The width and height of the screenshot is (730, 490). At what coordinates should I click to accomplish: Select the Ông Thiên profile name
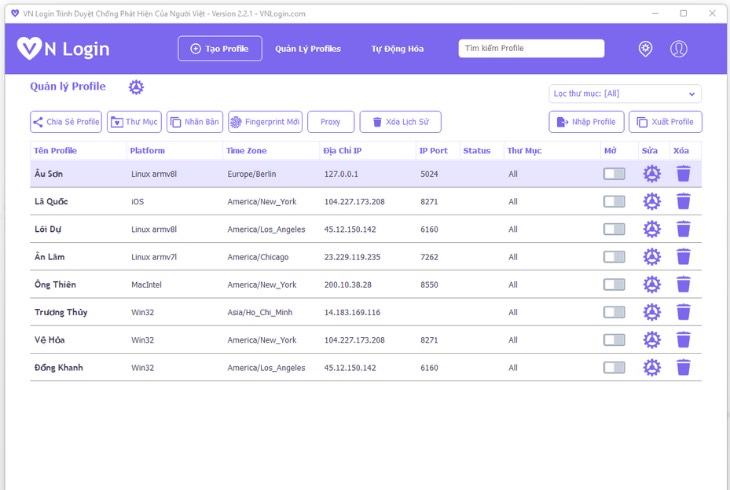tap(55, 285)
